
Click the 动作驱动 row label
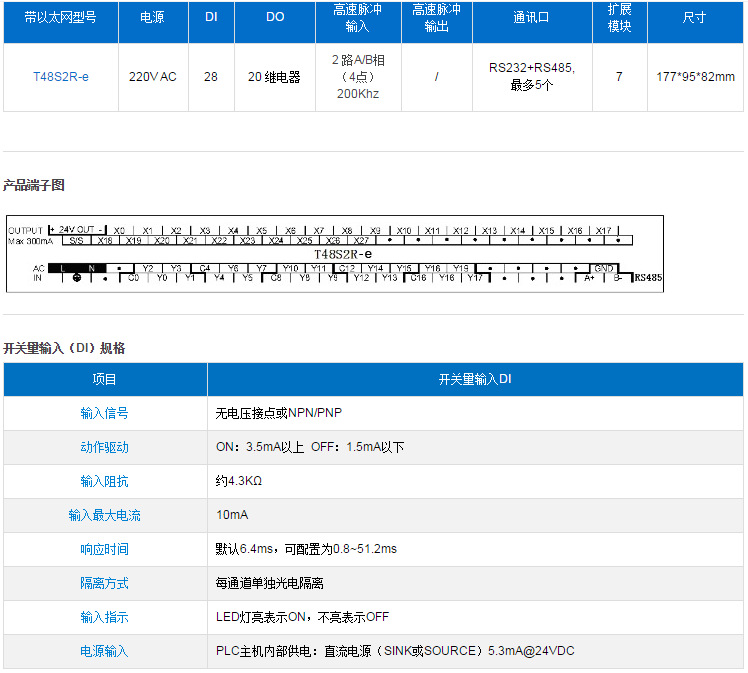[104, 447]
